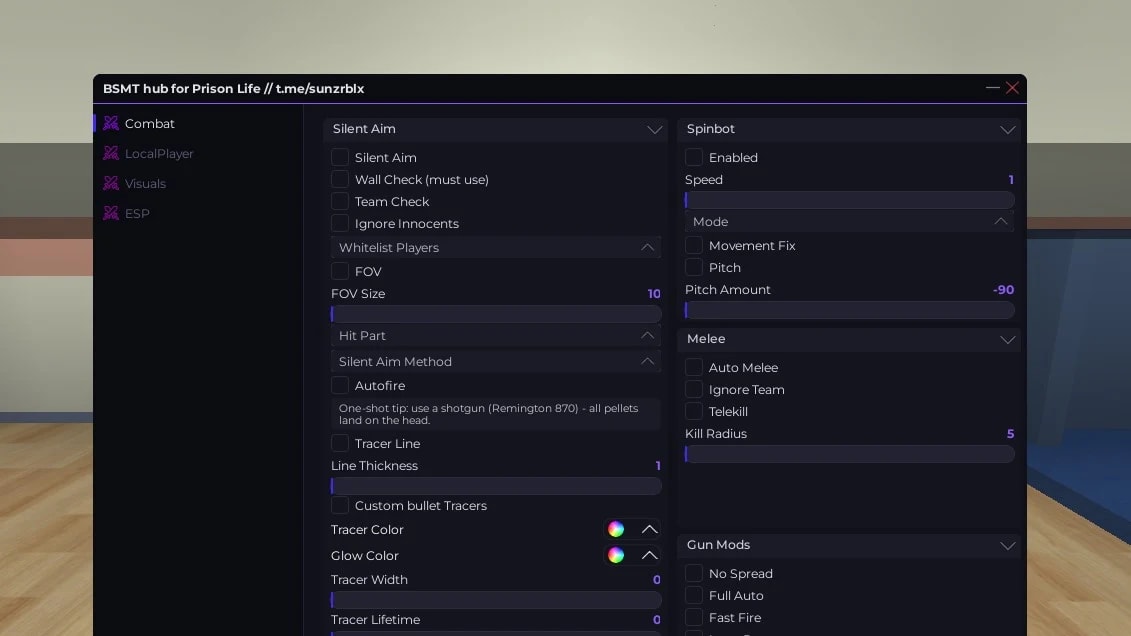Enable Team Check option
The height and width of the screenshot is (636, 1131).
[x=340, y=201]
